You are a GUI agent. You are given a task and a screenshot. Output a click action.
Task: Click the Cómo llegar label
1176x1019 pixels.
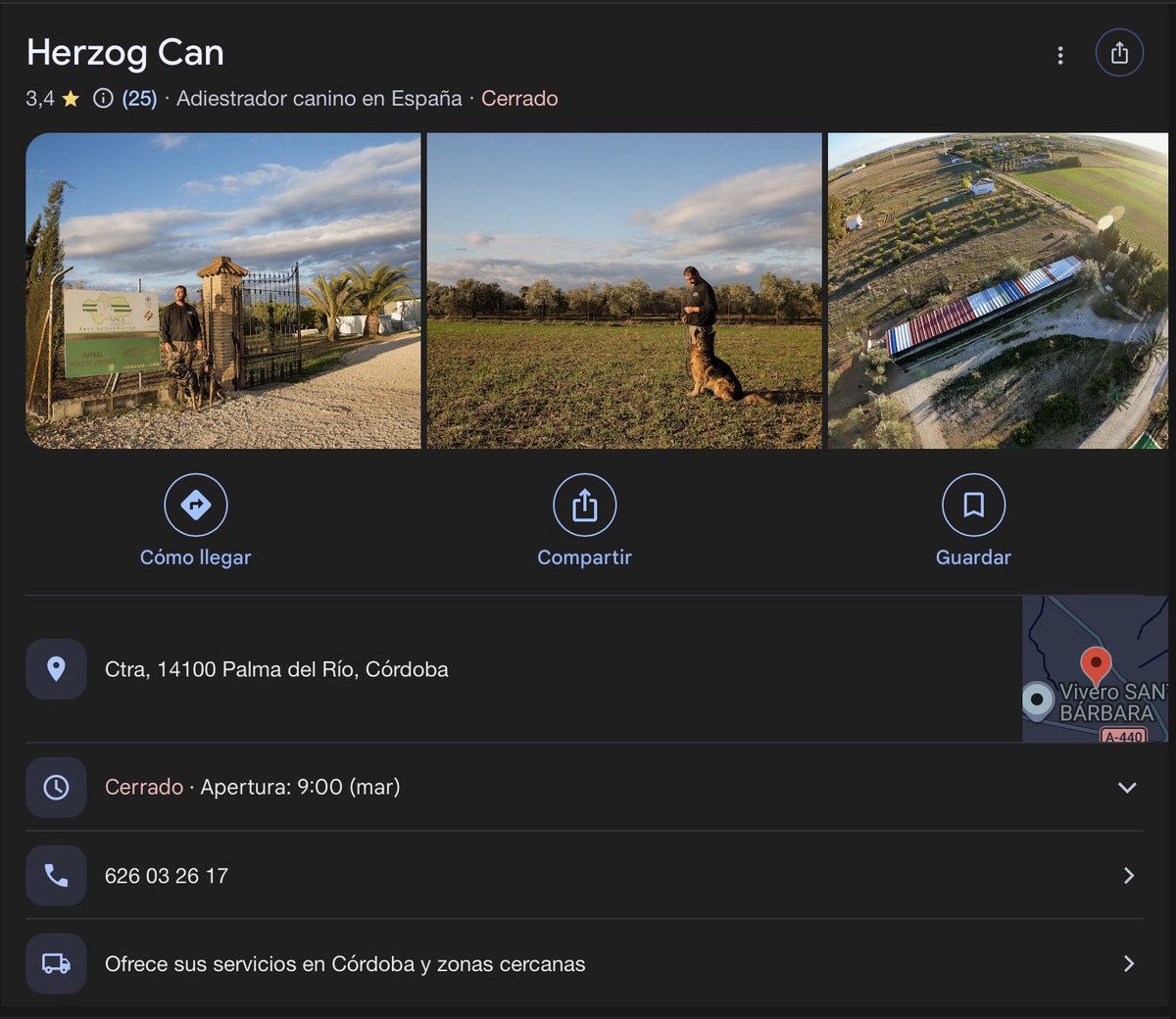[x=196, y=557]
